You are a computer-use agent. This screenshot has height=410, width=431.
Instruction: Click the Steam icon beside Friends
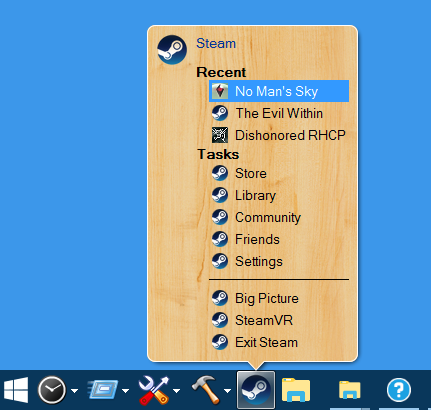(220, 239)
